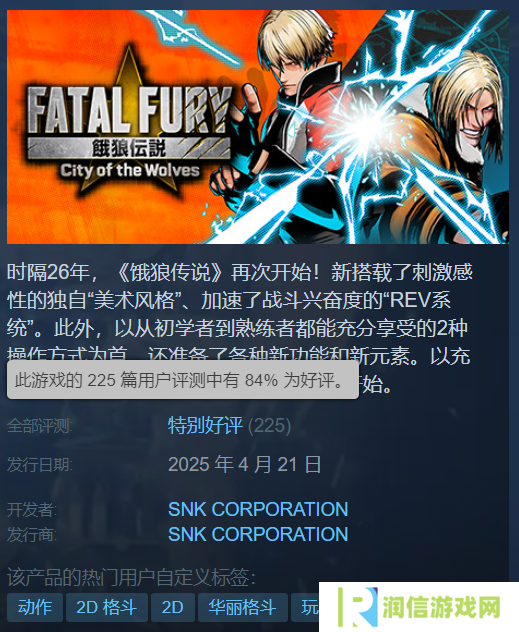Click the 该产品的热门用户自定义标签 heading
This screenshot has width=519, height=632.
[x=131, y=578]
